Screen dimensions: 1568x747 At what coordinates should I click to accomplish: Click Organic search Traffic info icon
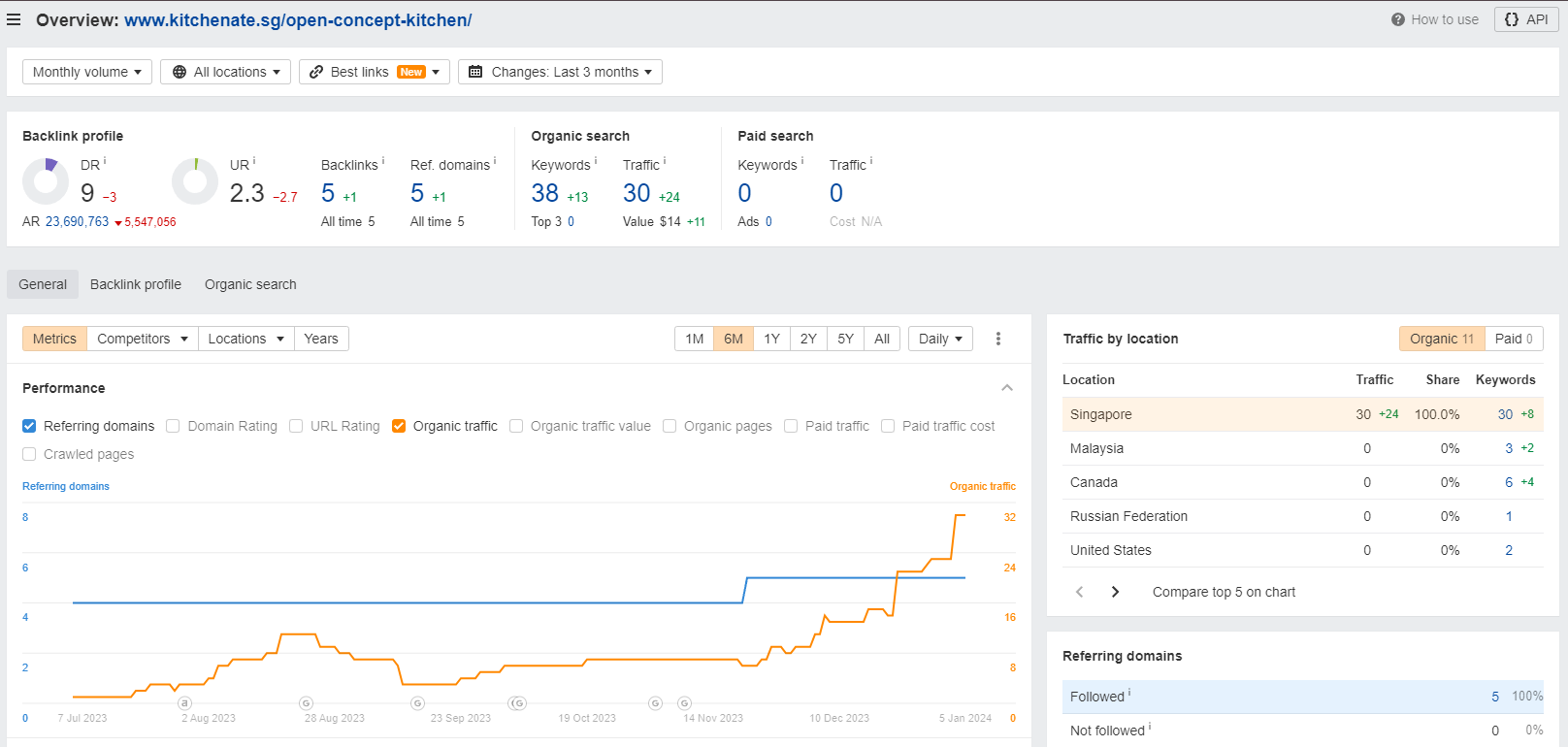coord(665,161)
